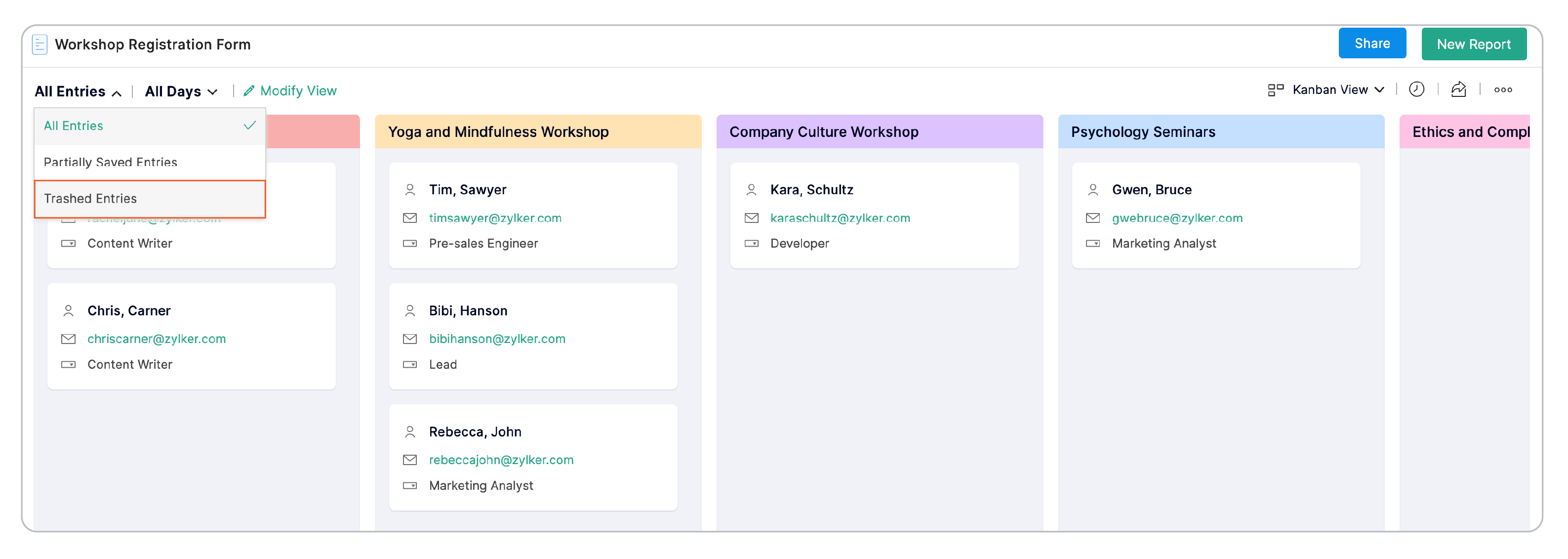Open the three-dot more options menu
Screen dimensions: 1568x559
1503,89
